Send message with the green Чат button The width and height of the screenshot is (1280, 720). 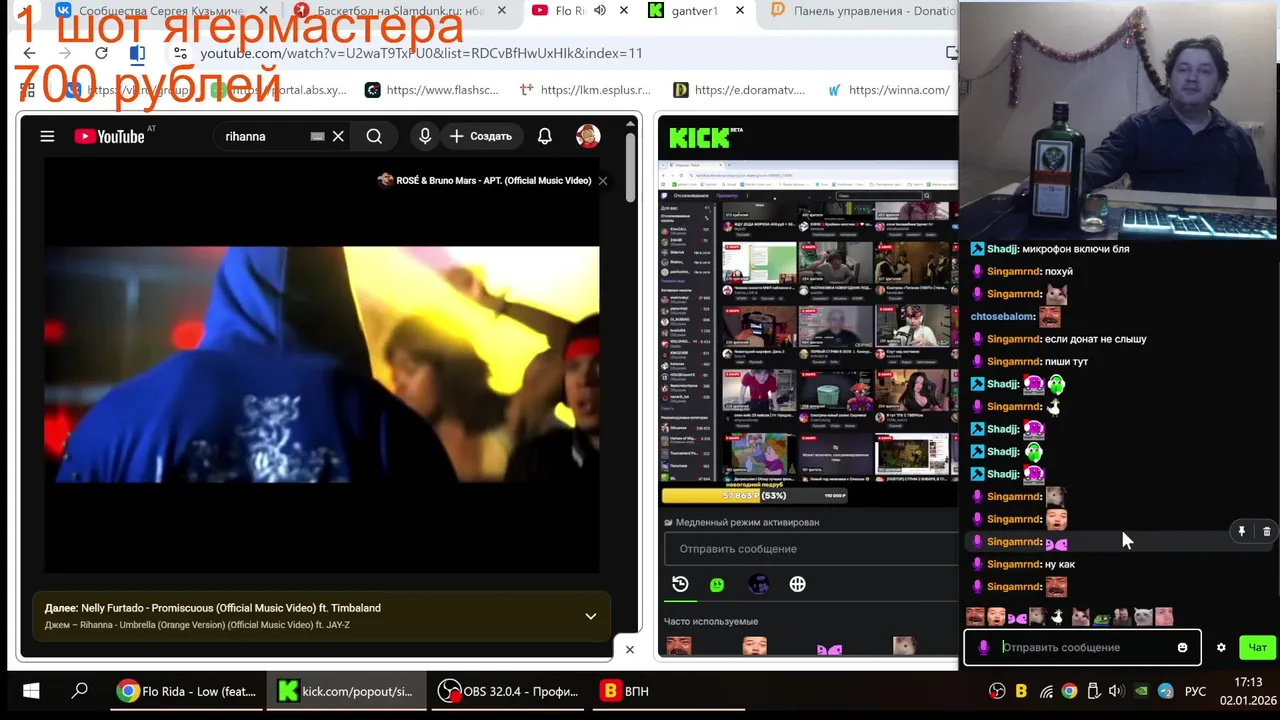point(1257,648)
